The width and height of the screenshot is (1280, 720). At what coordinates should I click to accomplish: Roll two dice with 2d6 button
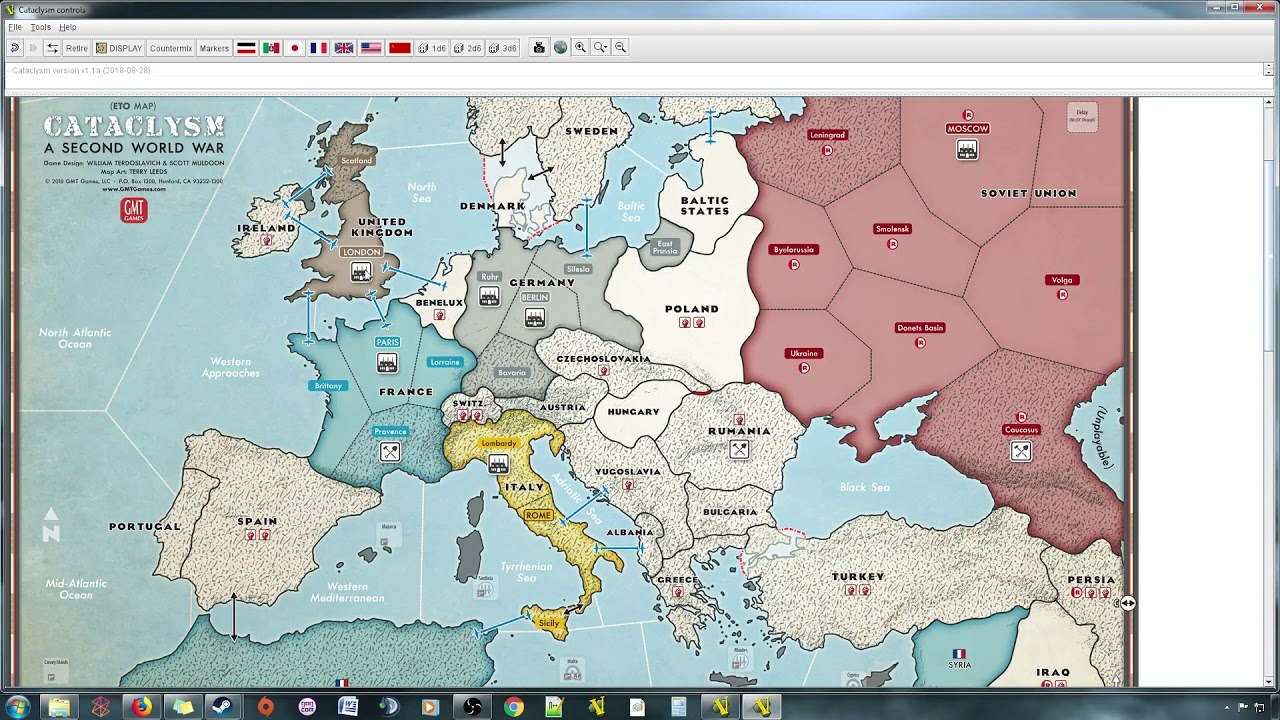pyautogui.click(x=467, y=48)
